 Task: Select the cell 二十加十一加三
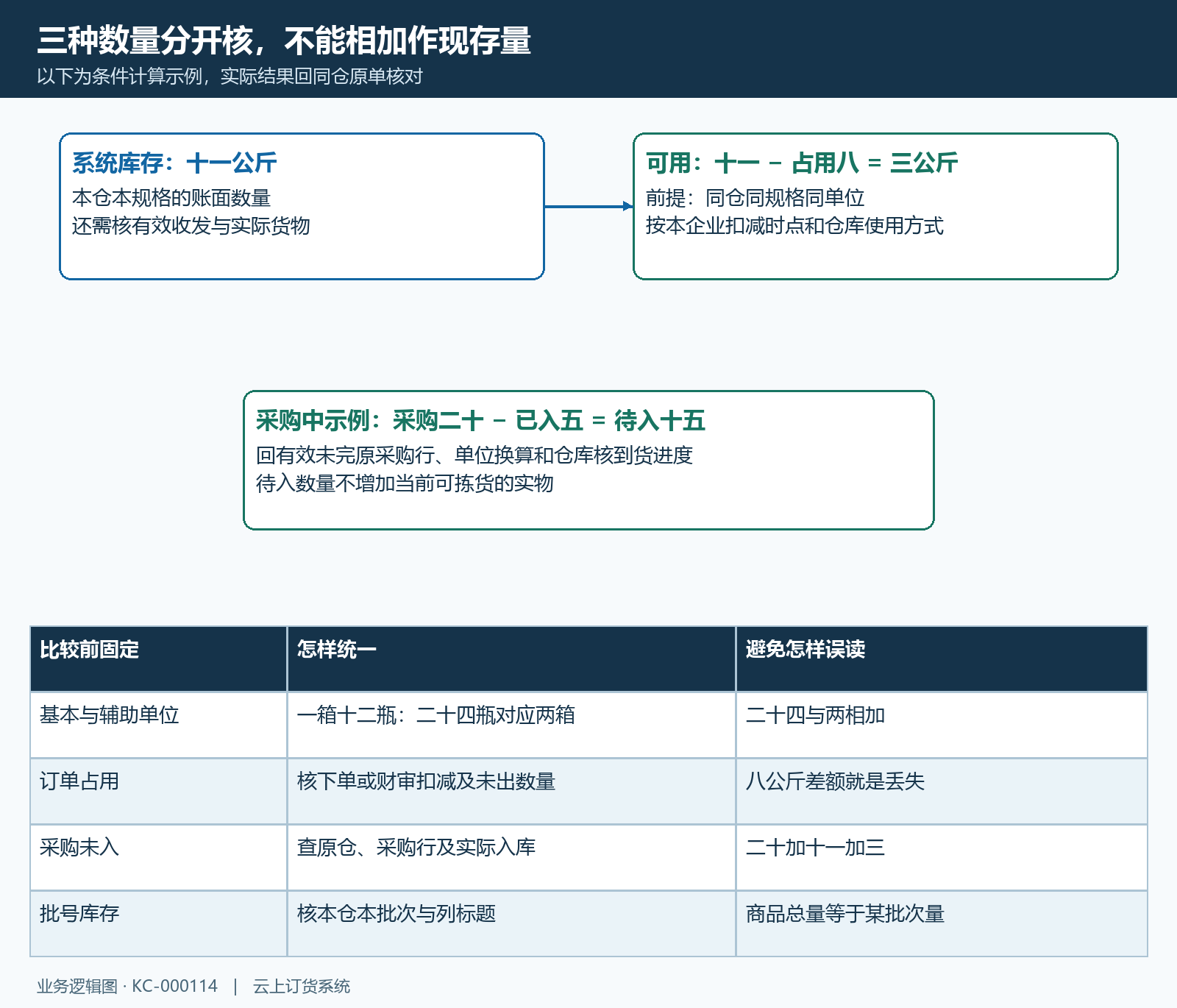942,858
